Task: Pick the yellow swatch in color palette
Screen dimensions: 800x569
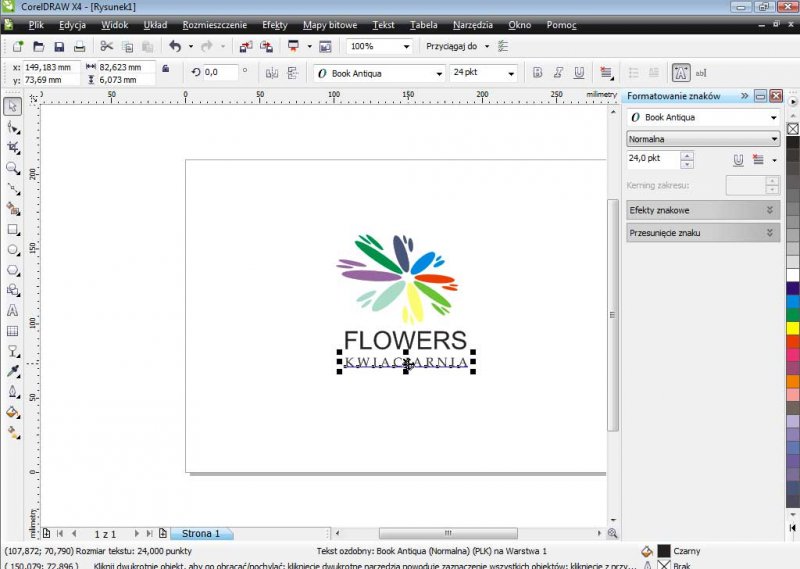Action: click(793, 327)
